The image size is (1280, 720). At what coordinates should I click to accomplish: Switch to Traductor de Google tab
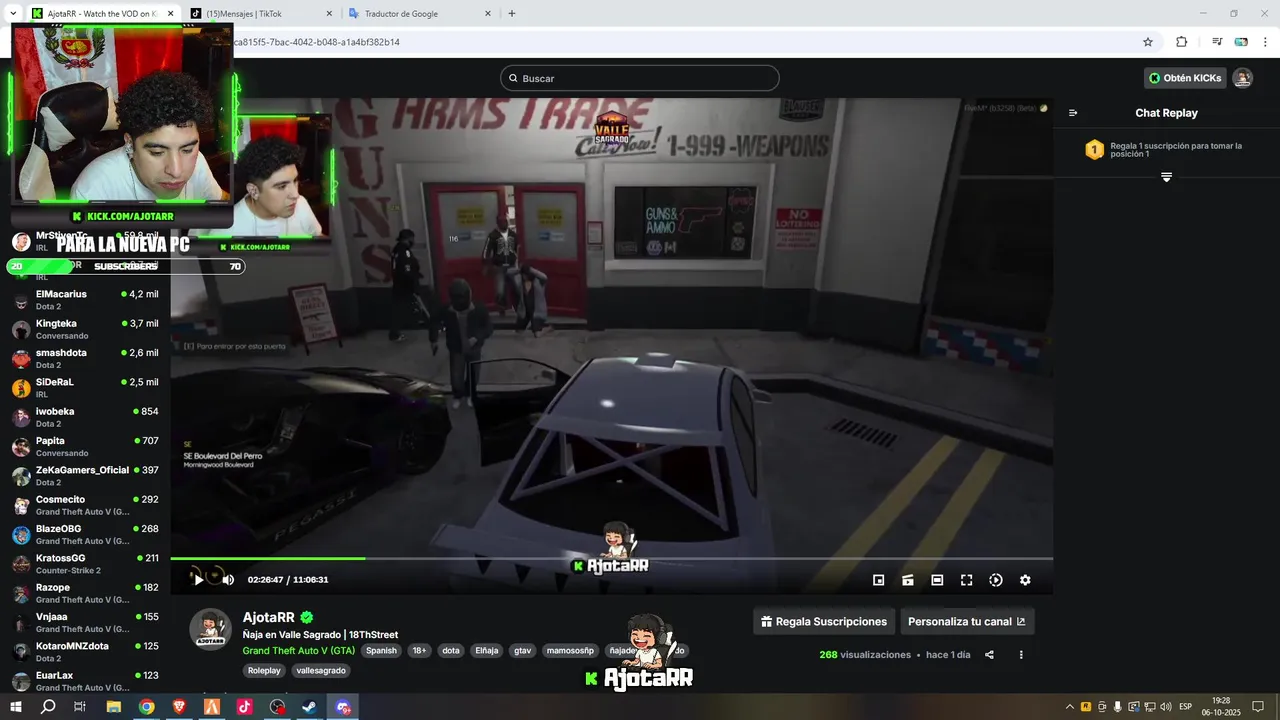point(420,14)
